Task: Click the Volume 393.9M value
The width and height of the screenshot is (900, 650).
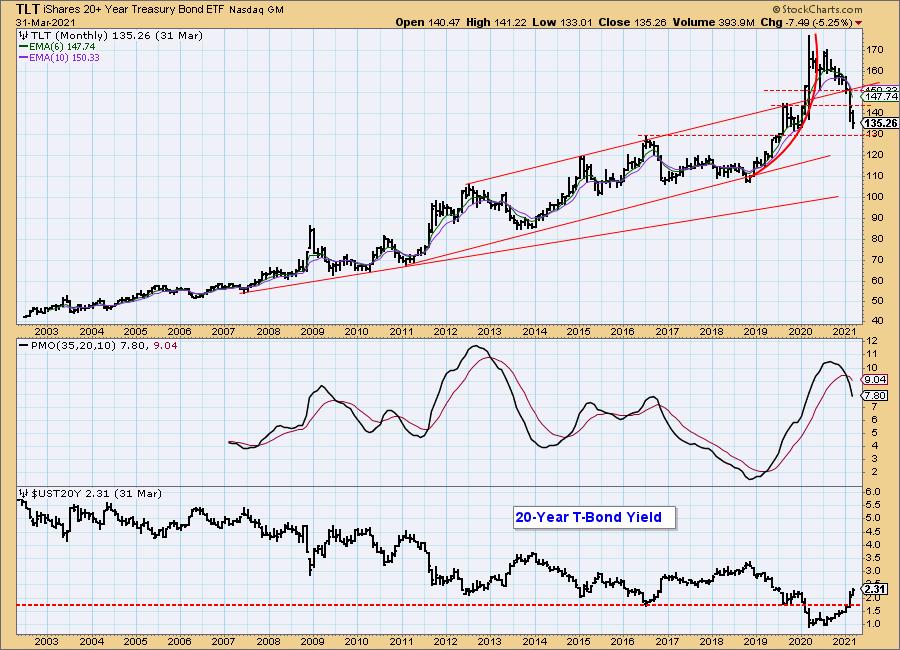Action: click(x=713, y=22)
